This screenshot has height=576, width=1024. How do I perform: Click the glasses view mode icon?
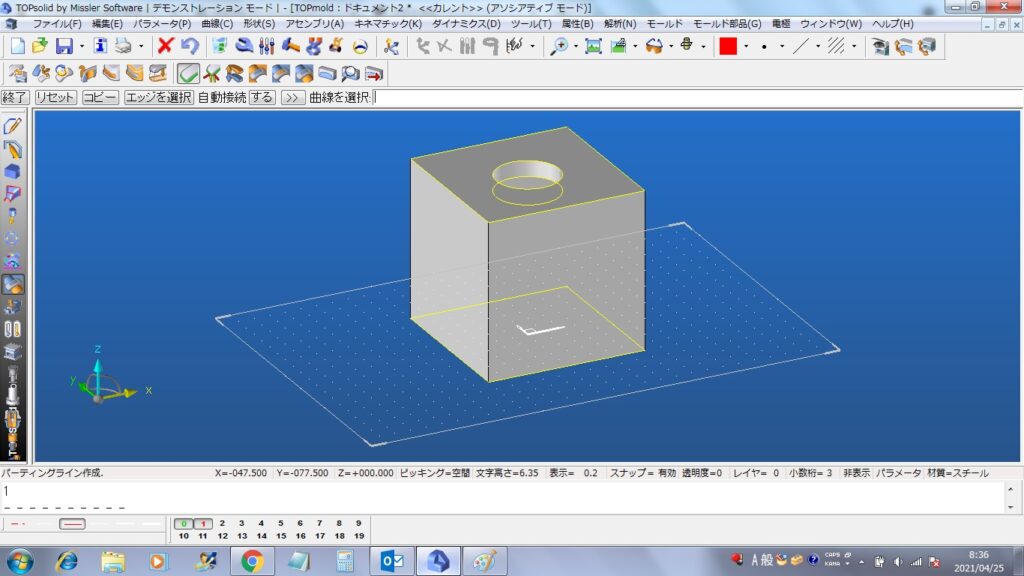(654, 46)
